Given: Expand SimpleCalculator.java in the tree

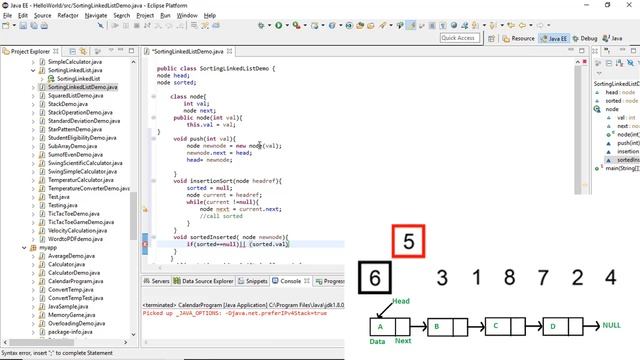Looking at the screenshot, I should pos(33,62).
